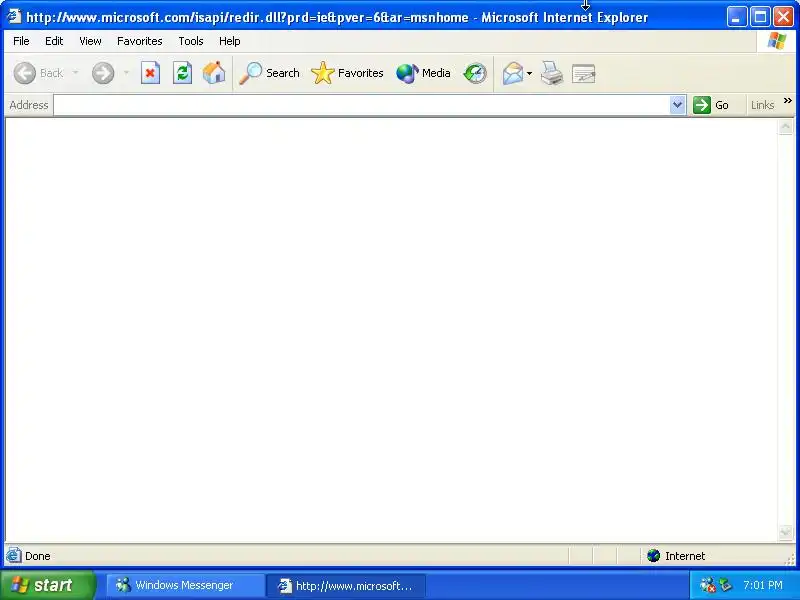Open the Favorites star toolbar button
Screen dimensions: 800x600
[x=347, y=73]
